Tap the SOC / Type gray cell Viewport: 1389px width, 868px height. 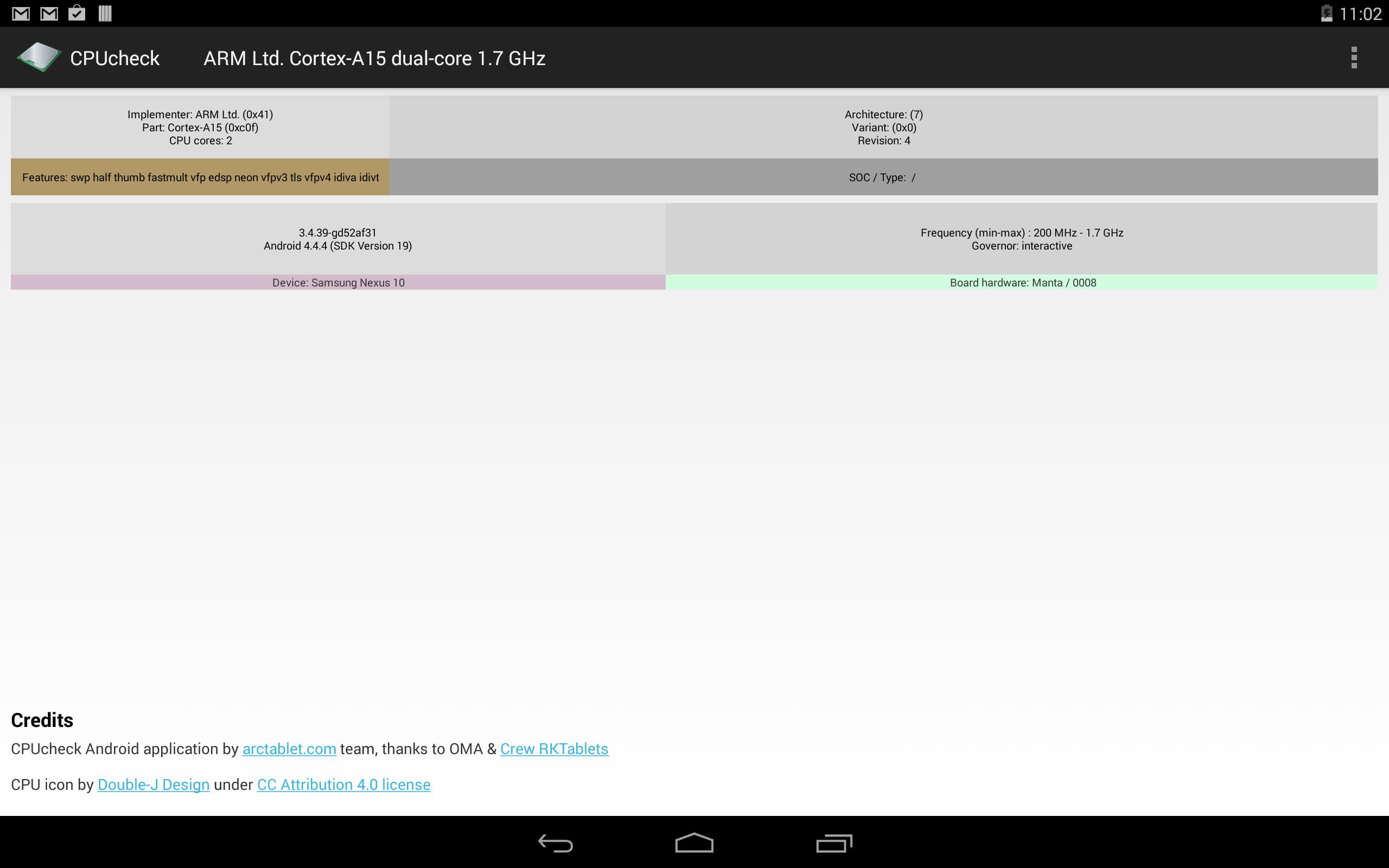883,177
